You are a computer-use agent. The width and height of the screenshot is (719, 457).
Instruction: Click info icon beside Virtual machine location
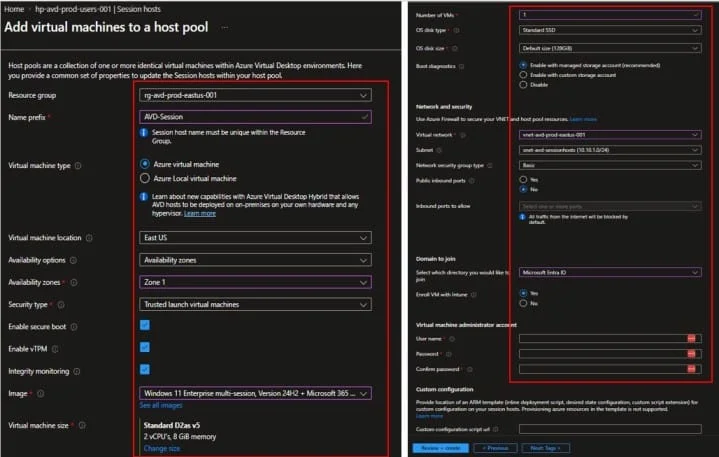(89, 238)
